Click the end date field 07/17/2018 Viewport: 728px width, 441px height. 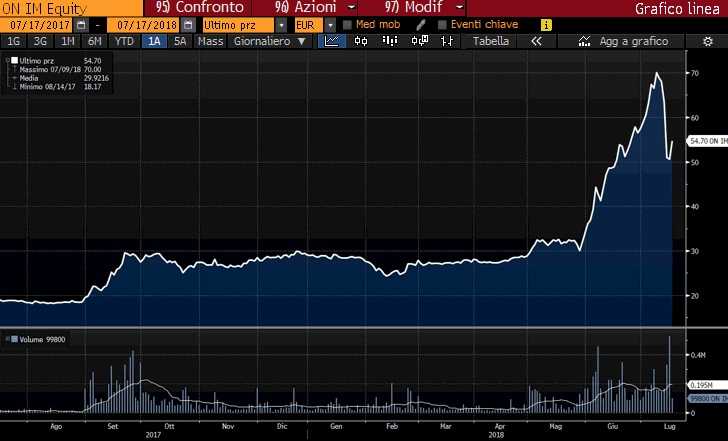144,25
